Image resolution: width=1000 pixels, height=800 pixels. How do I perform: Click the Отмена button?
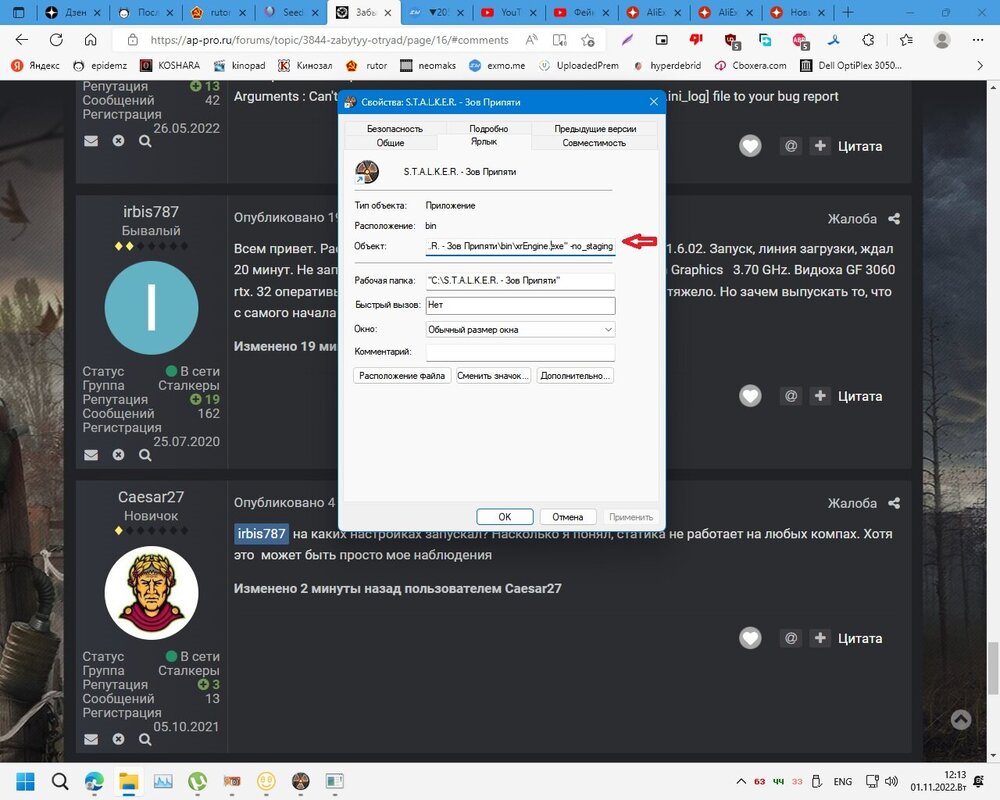[568, 517]
